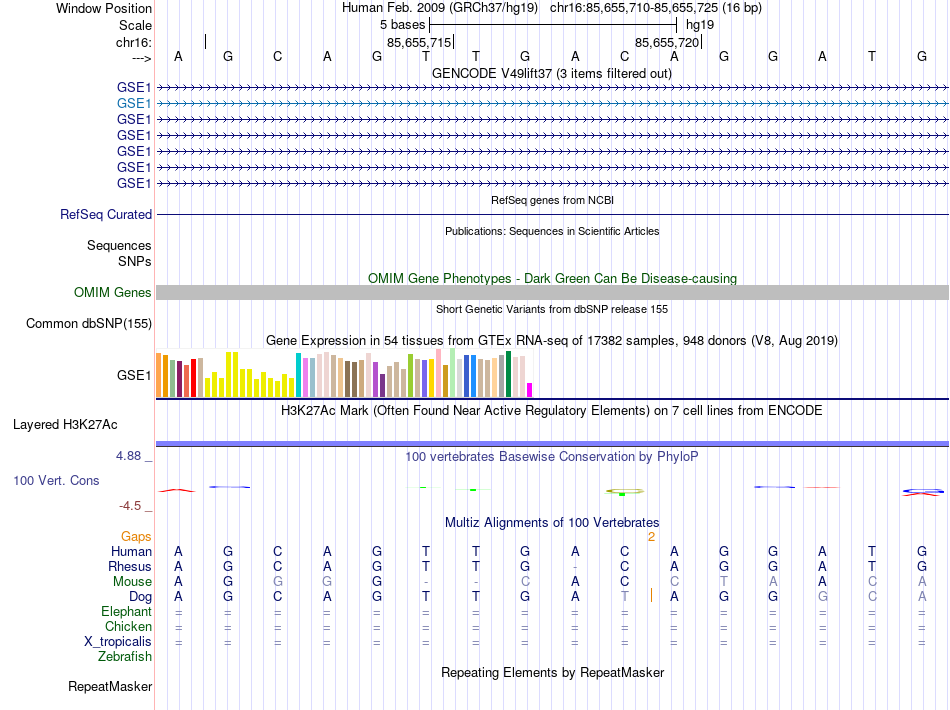Select the X_tropicalis species label

point(118,642)
